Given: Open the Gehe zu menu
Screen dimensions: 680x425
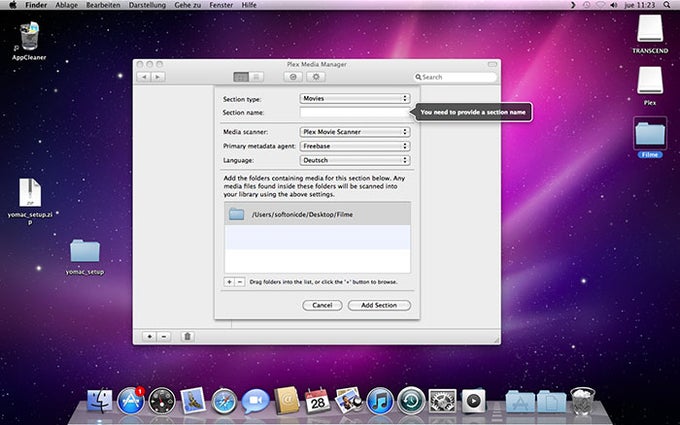Looking at the screenshot, I should tap(187, 5).
